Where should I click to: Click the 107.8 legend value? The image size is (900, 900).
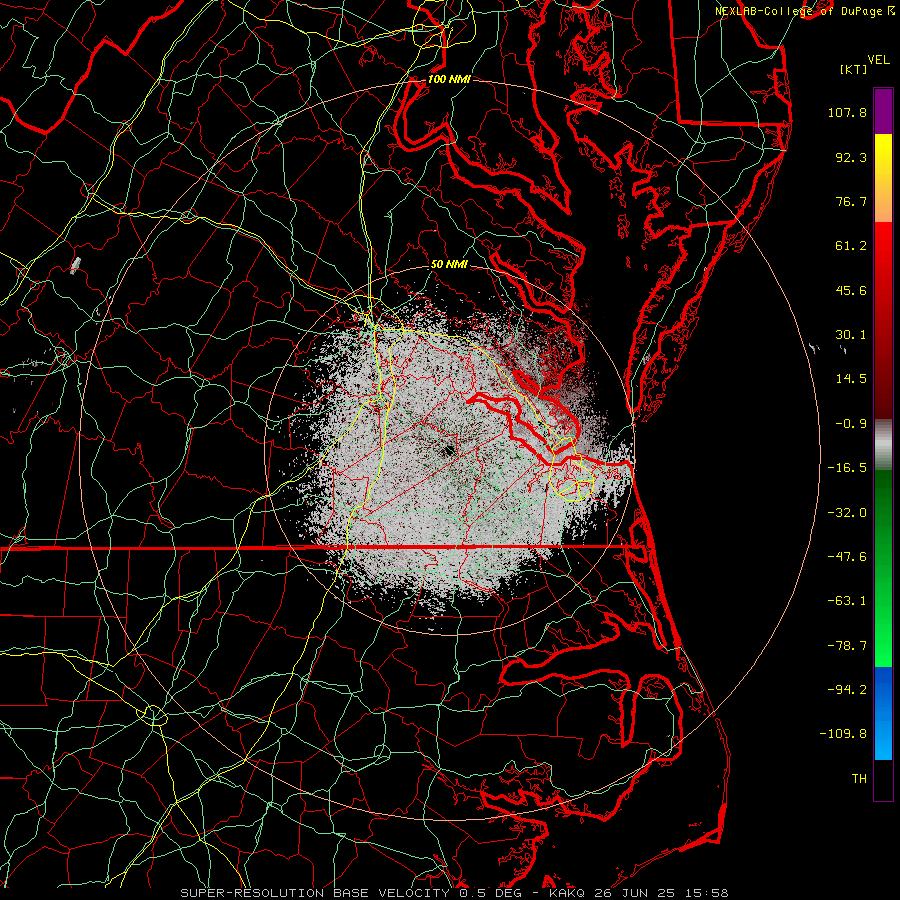(847, 112)
